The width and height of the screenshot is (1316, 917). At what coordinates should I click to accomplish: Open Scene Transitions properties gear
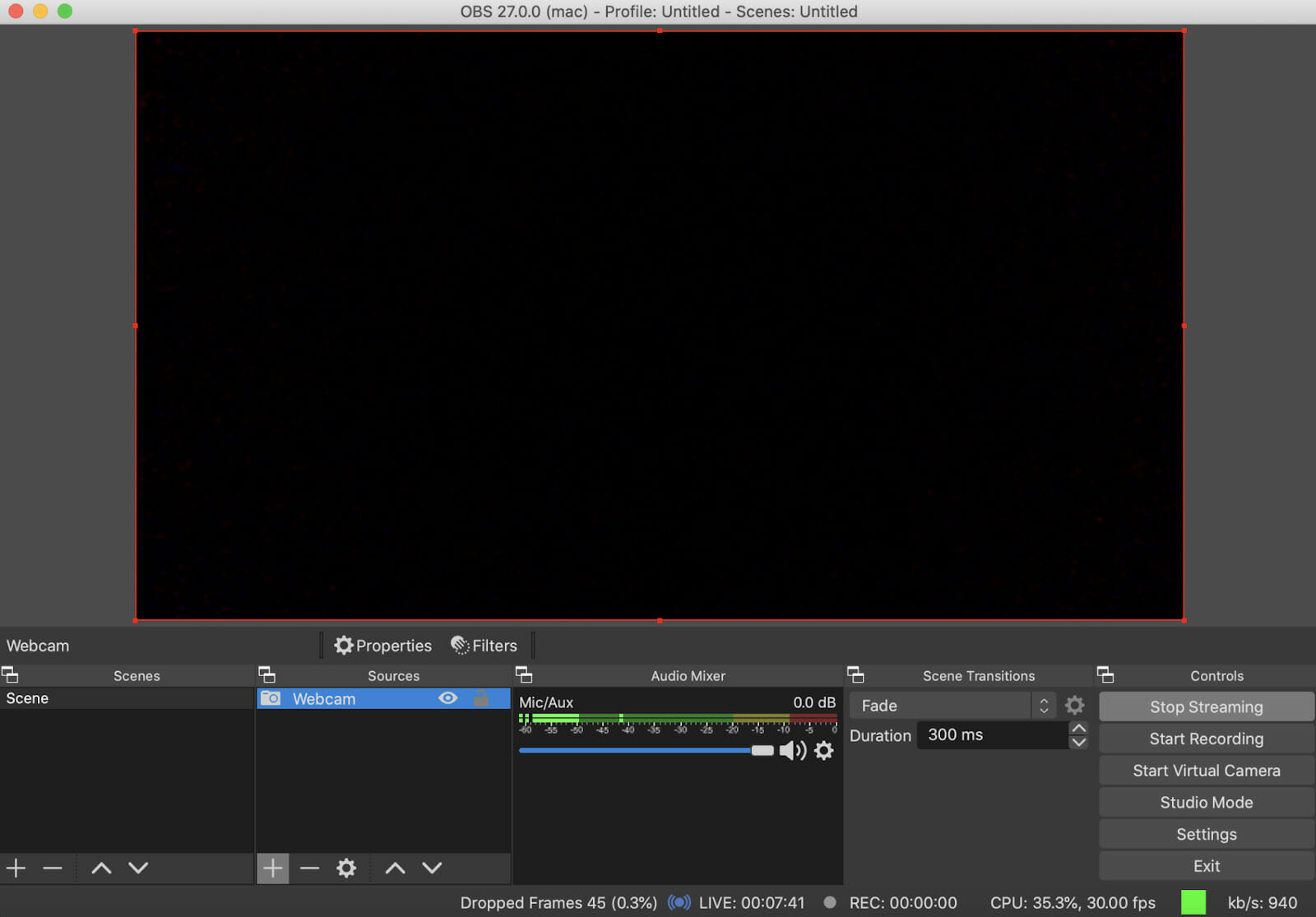[x=1075, y=705]
